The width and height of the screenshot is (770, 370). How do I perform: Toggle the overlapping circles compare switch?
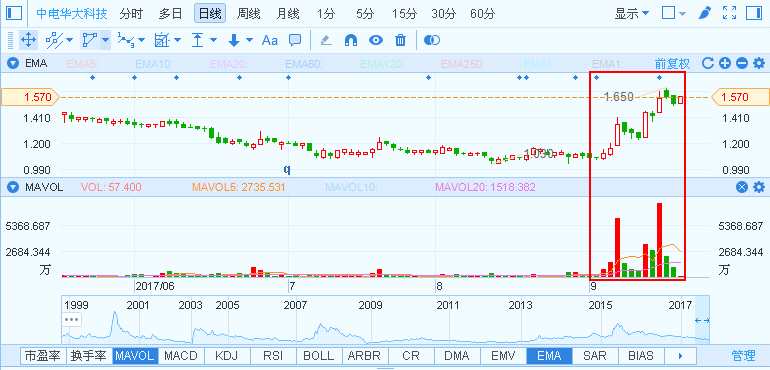[x=432, y=40]
